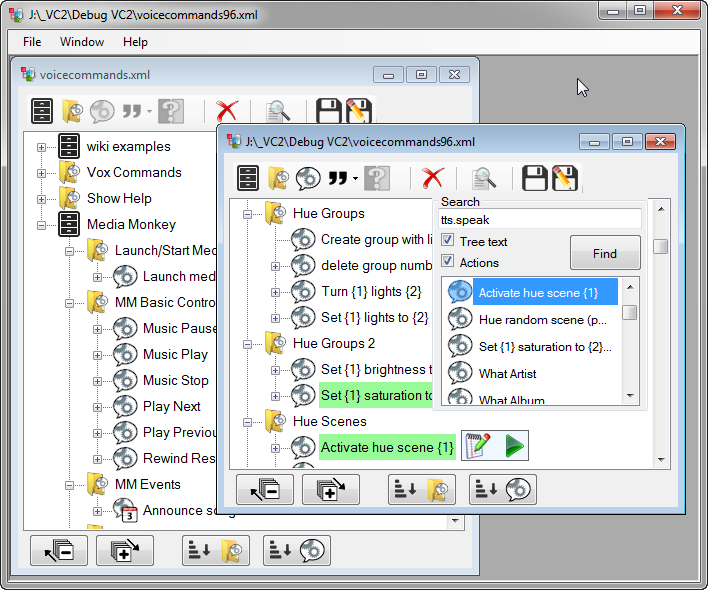
Task: Click collapse-all button in voicecommands96 window
Action: coord(265,489)
